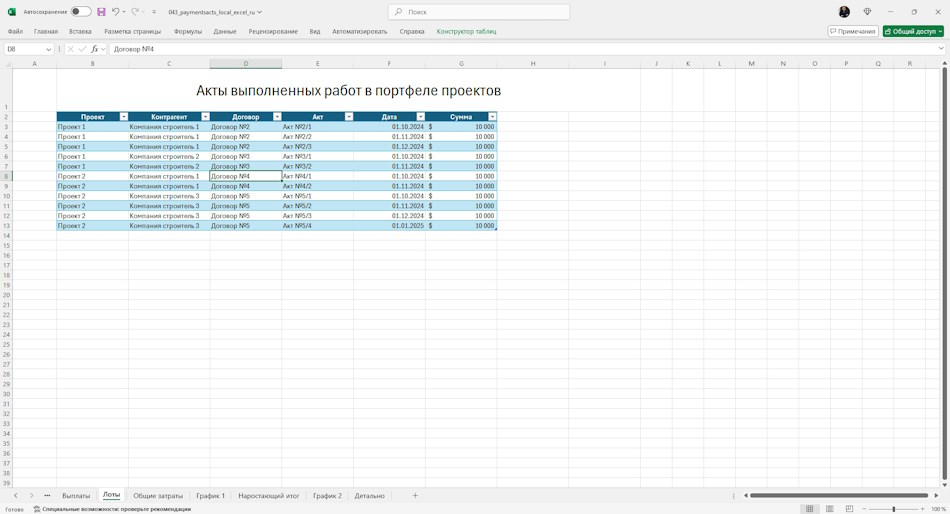Viewport: 950px width, 514px height.
Task: Open the user account avatar
Action: 844,12
